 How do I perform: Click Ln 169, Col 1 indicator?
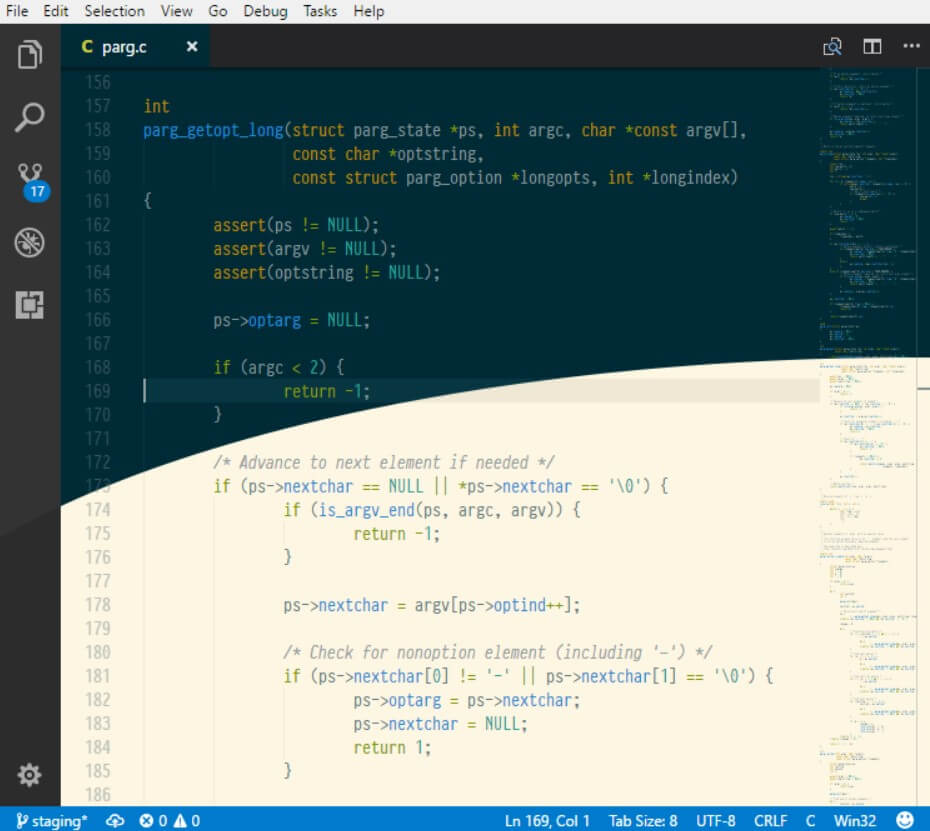pos(547,820)
